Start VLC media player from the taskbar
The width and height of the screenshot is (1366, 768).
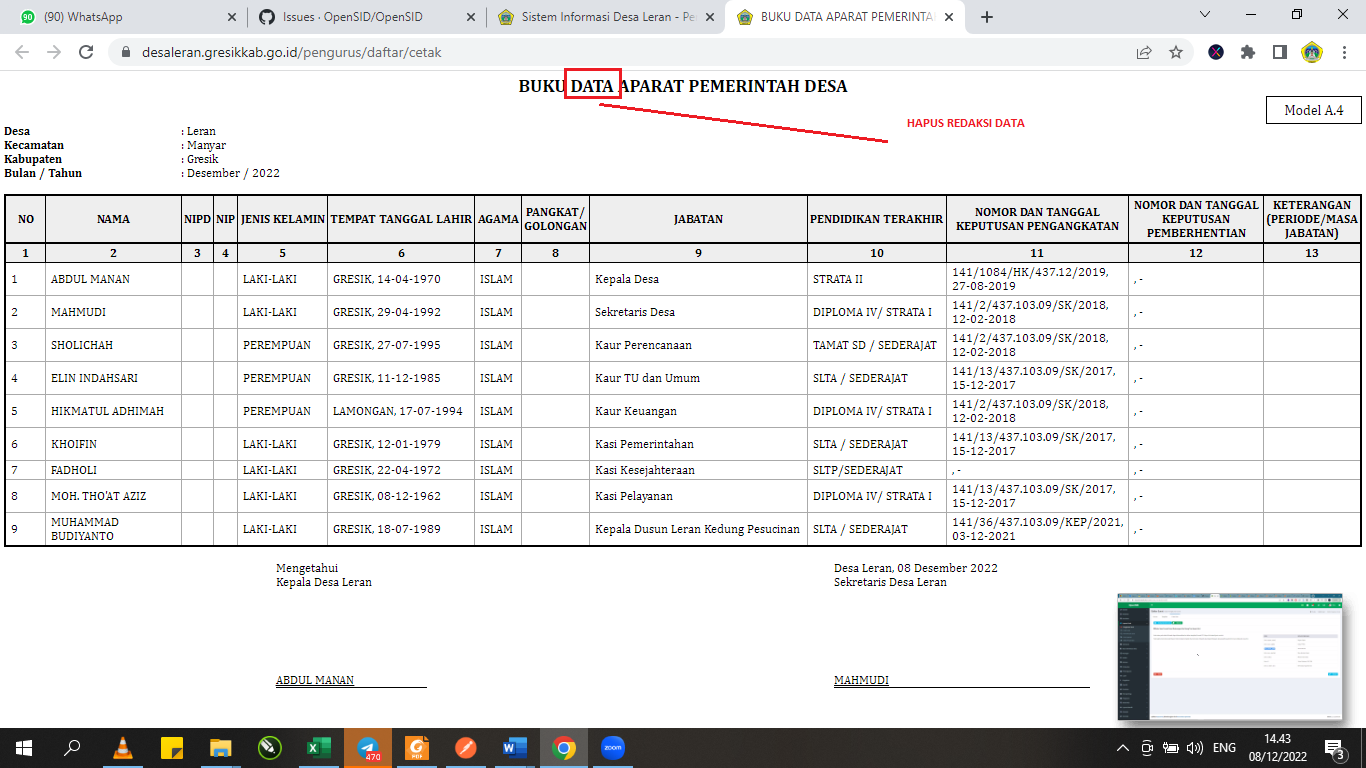point(122,747)
